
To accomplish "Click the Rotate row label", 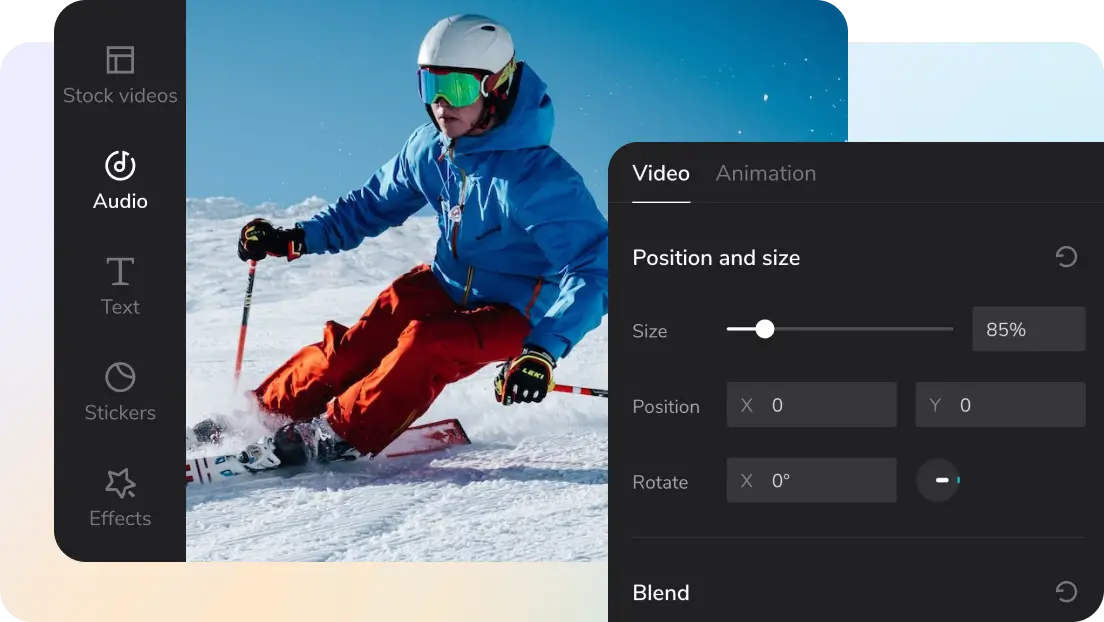I will 660,482.
